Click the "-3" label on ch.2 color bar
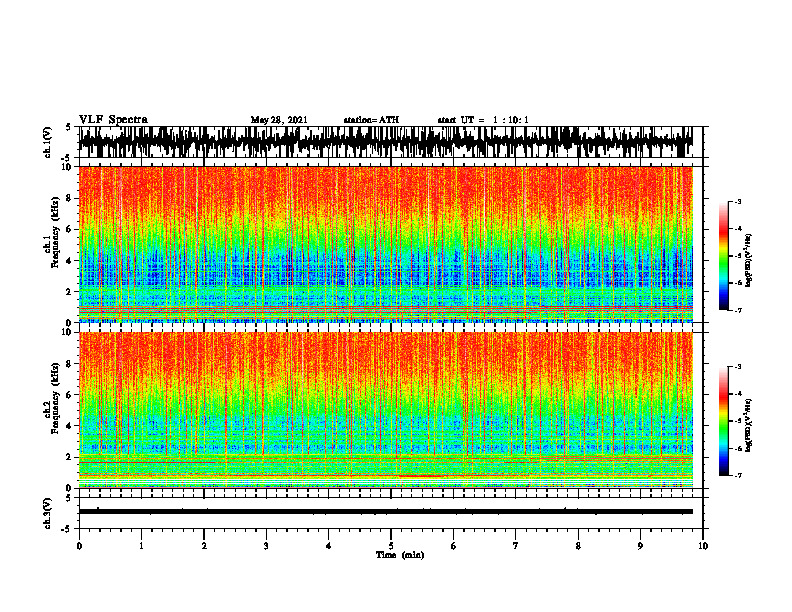792x612 pixels. [x=738, y=367]
